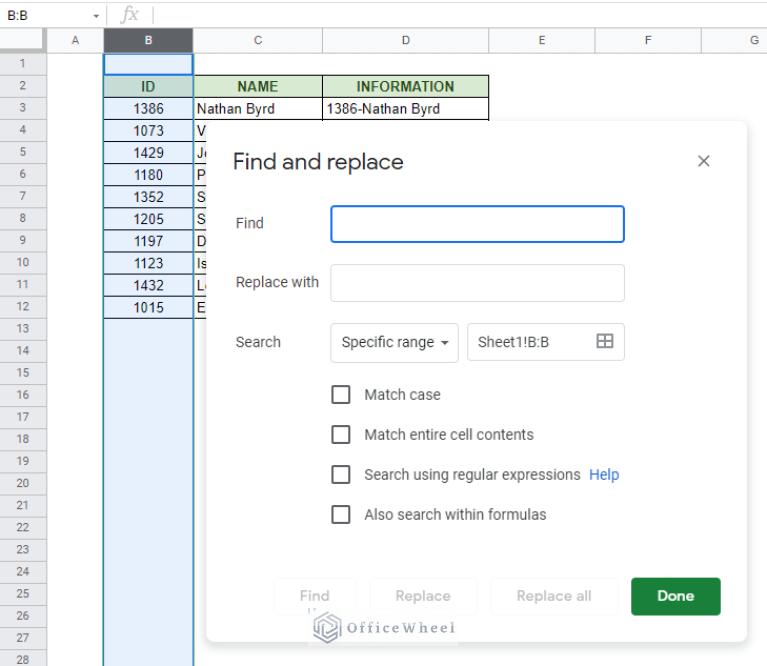Select column E header
The height and width of the screenshot is (666, 767).
click(x=541, y=40)
